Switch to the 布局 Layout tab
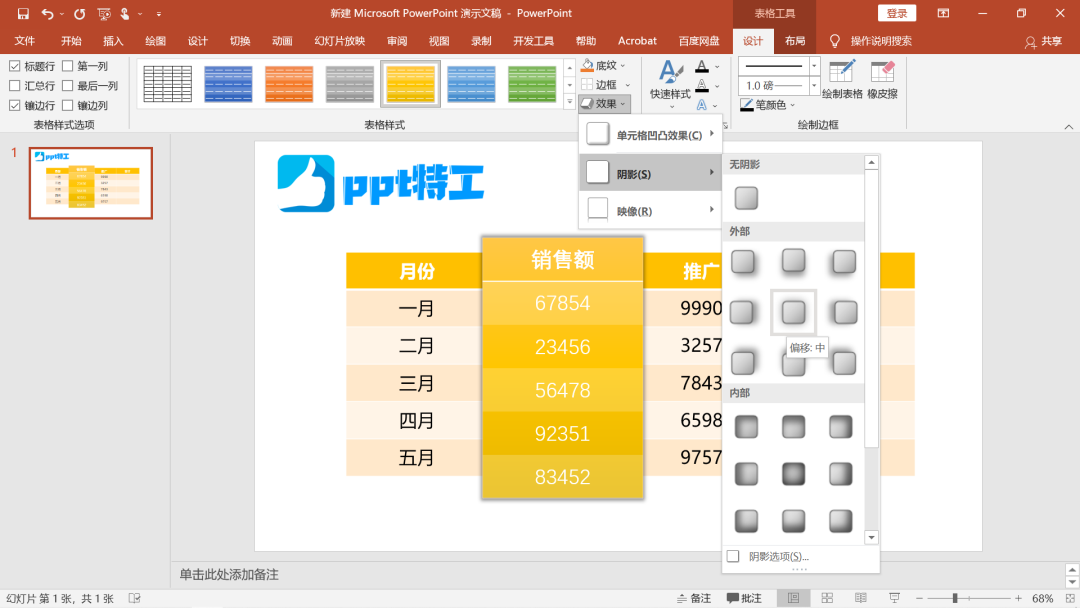The width and height of the screenshot is (1080, 608). tap(795, 41)
